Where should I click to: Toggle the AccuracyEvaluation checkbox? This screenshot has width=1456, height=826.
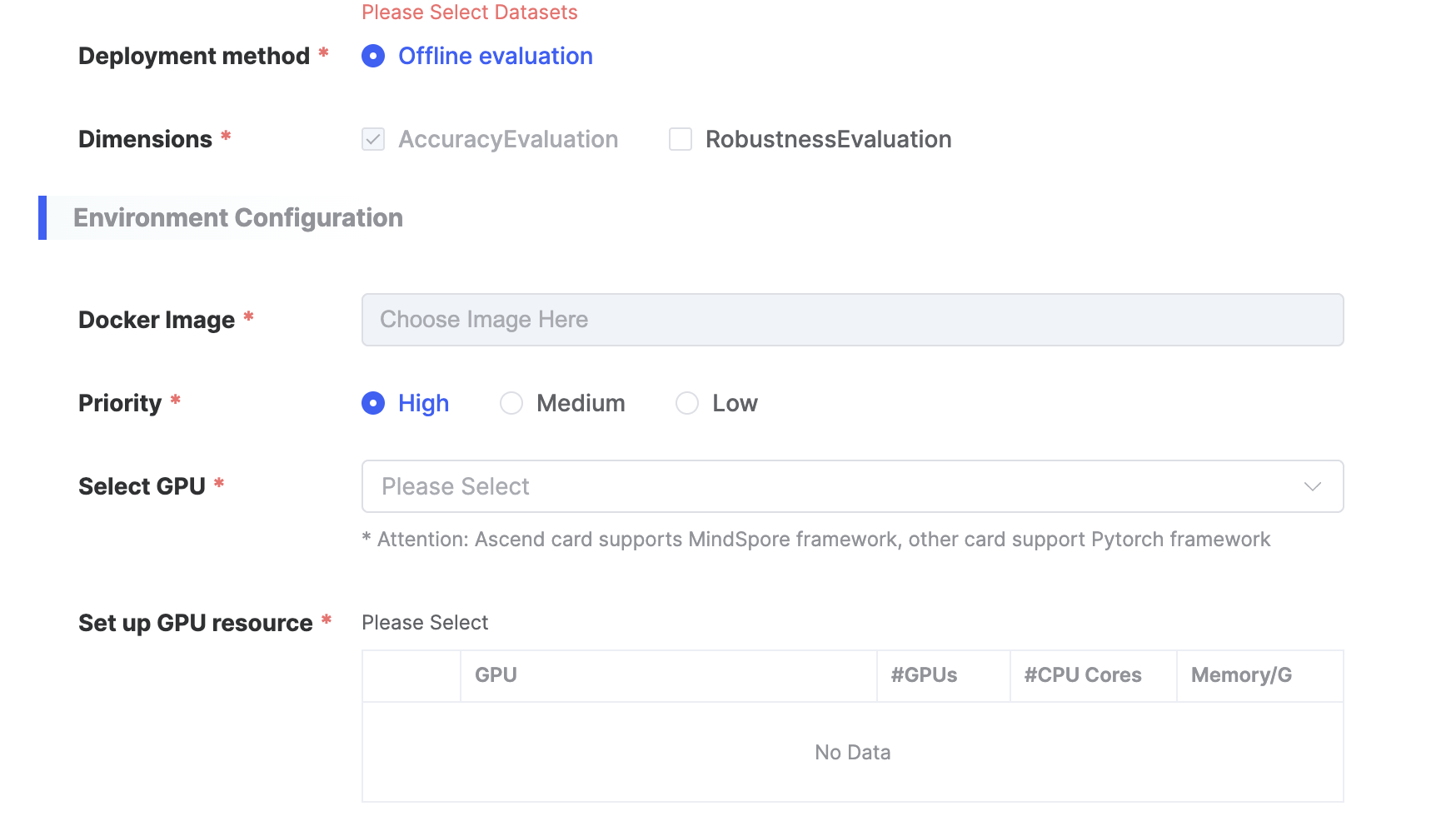[373, 139]
